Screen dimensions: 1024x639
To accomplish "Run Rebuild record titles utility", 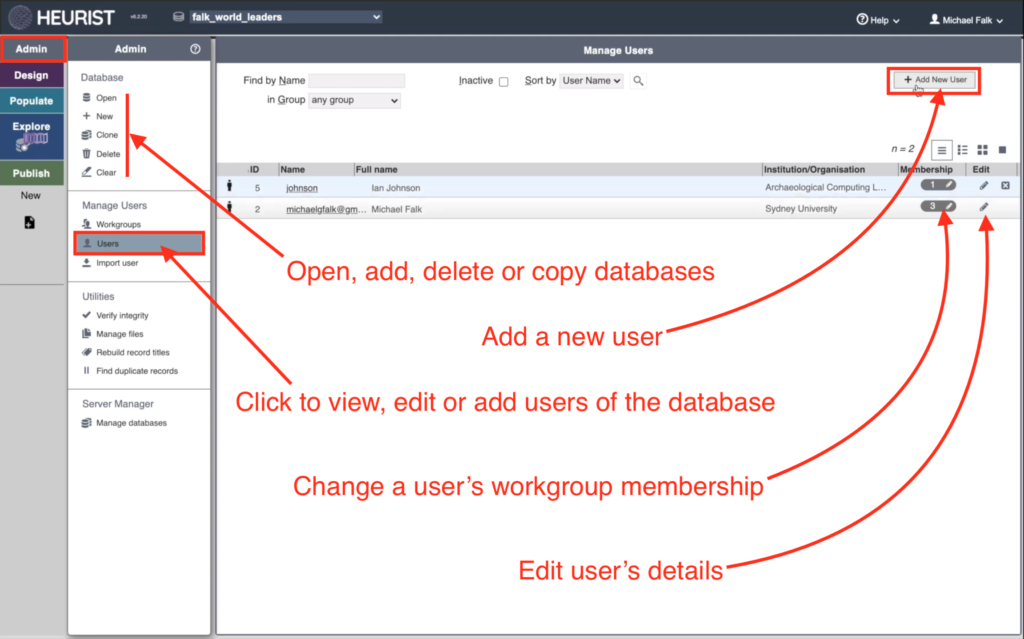I will (x=126, y=352).
